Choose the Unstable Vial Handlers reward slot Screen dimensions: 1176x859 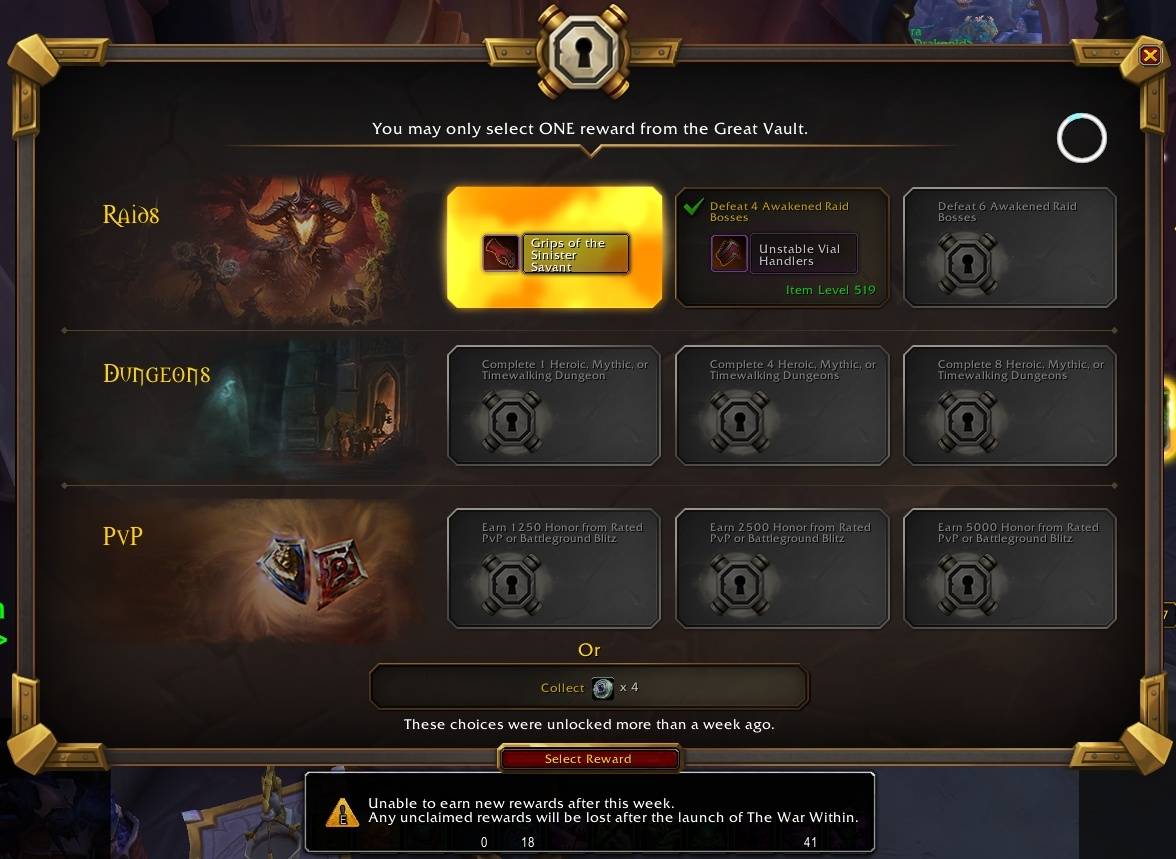[x=782, y=248]
